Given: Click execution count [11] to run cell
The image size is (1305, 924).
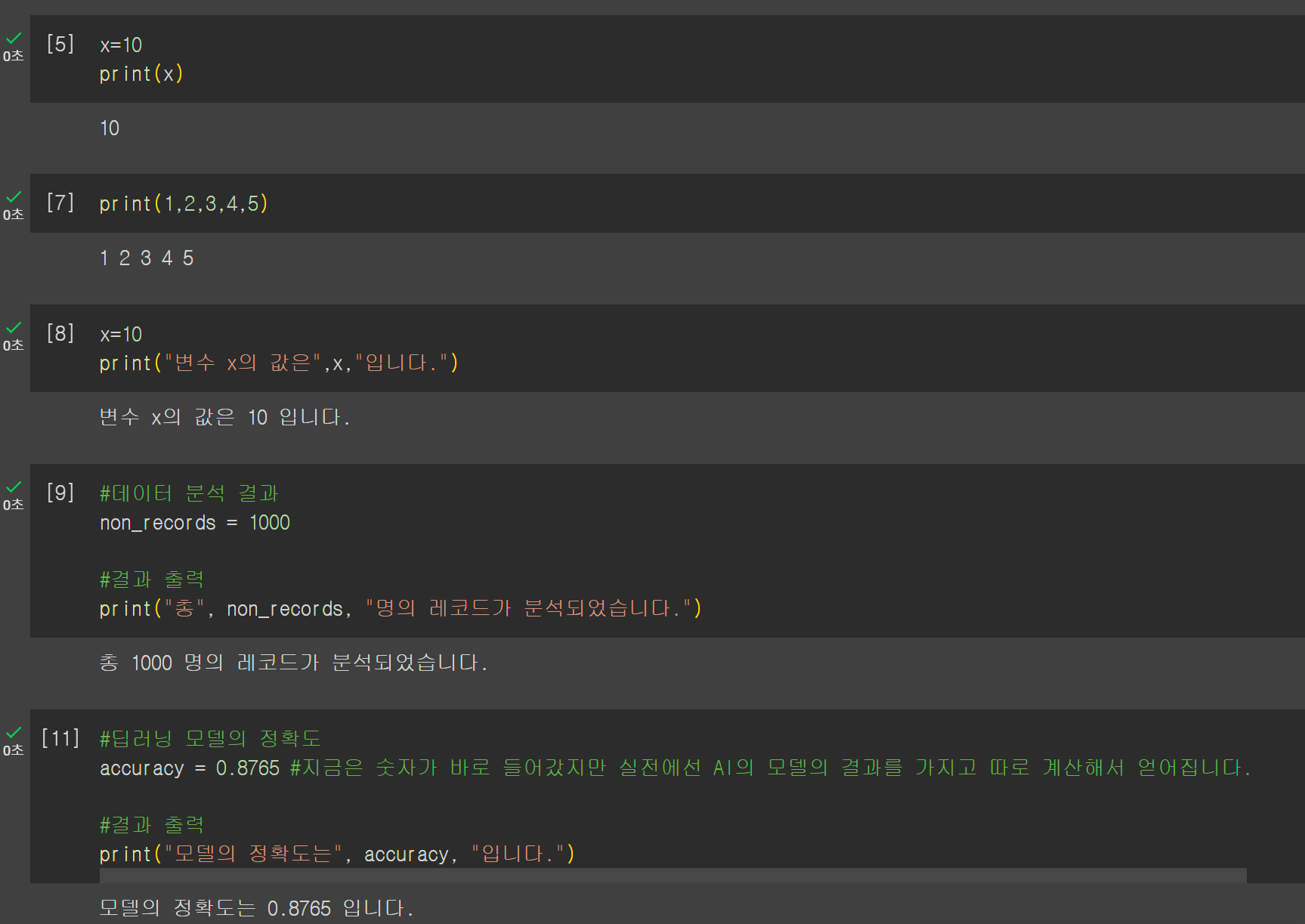Looking at the screenshot, I should tap(60, 738).
